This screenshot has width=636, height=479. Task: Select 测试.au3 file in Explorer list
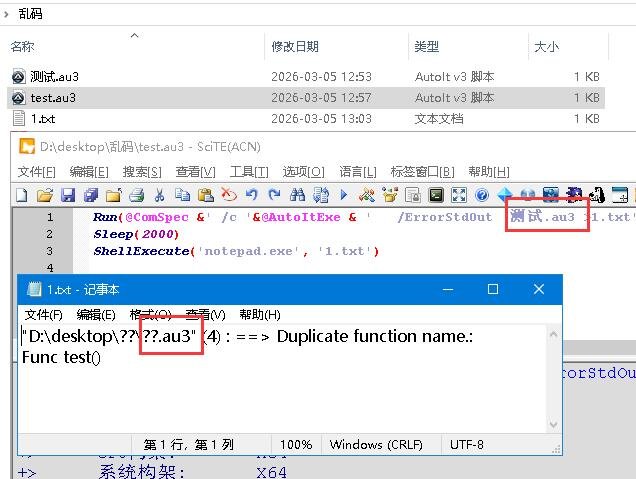tap(54, 77)
